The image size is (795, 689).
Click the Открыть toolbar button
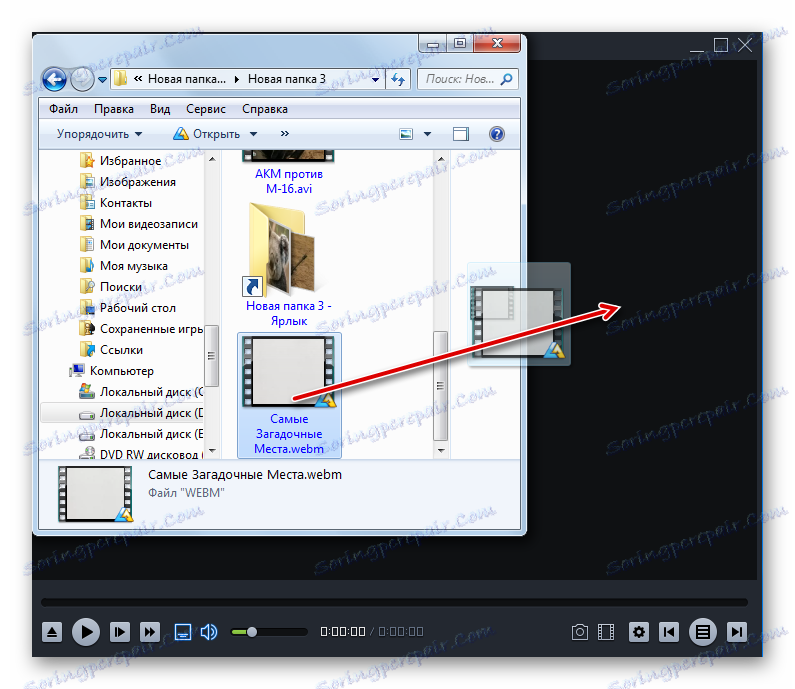click(x=207, y=134)
